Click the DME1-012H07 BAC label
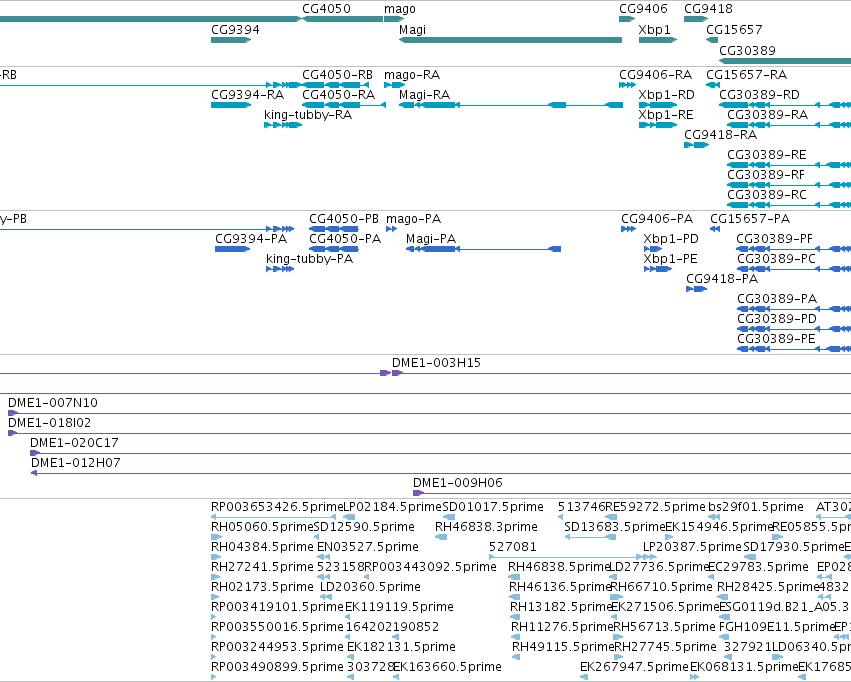The height and width of the screenshot is (682, 851). (75, 463)
